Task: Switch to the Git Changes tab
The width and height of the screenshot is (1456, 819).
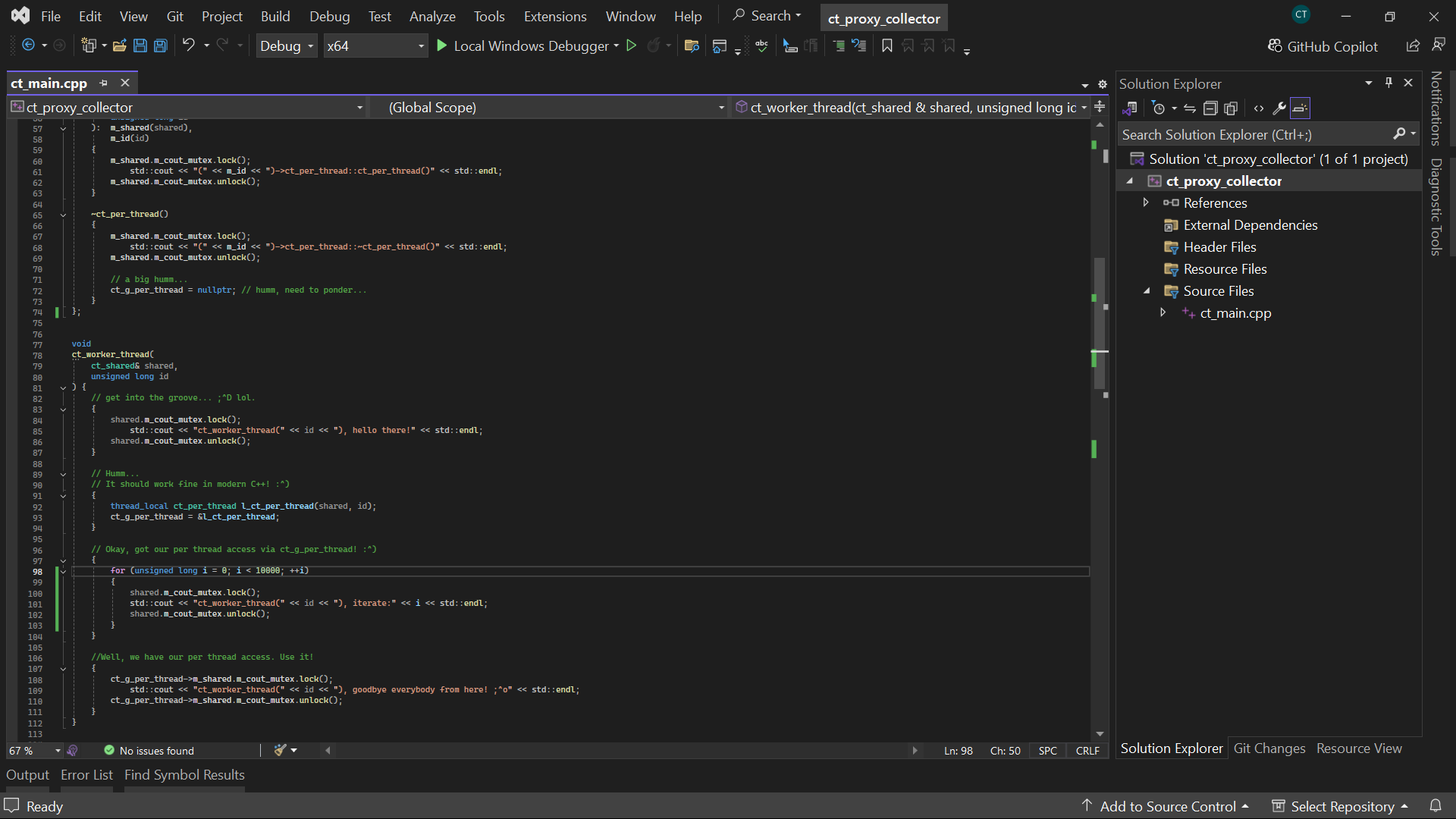Action: [1269, 748]
